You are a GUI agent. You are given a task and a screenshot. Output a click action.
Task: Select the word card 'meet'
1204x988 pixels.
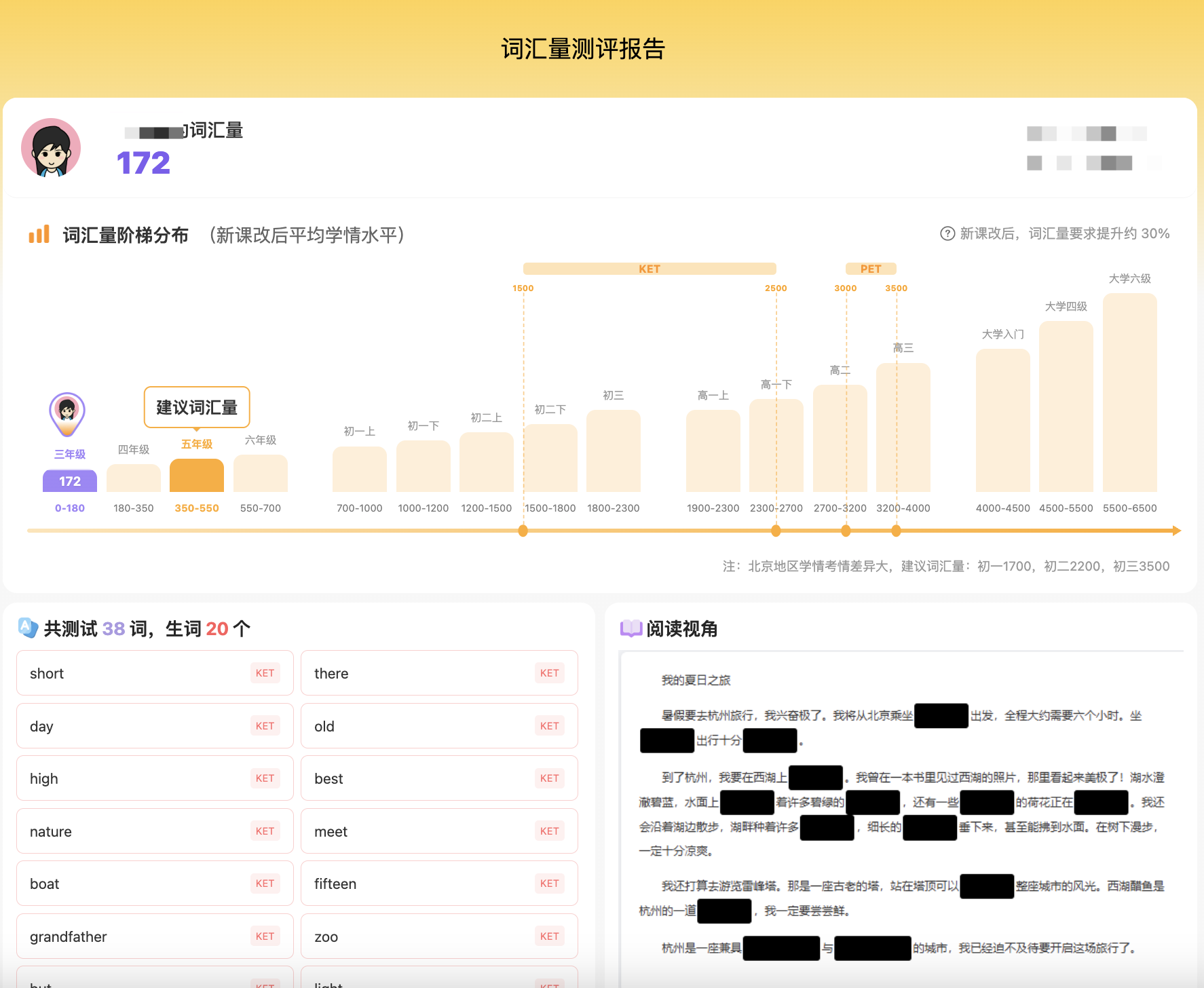pyautogui.click(x=439, y=831)
